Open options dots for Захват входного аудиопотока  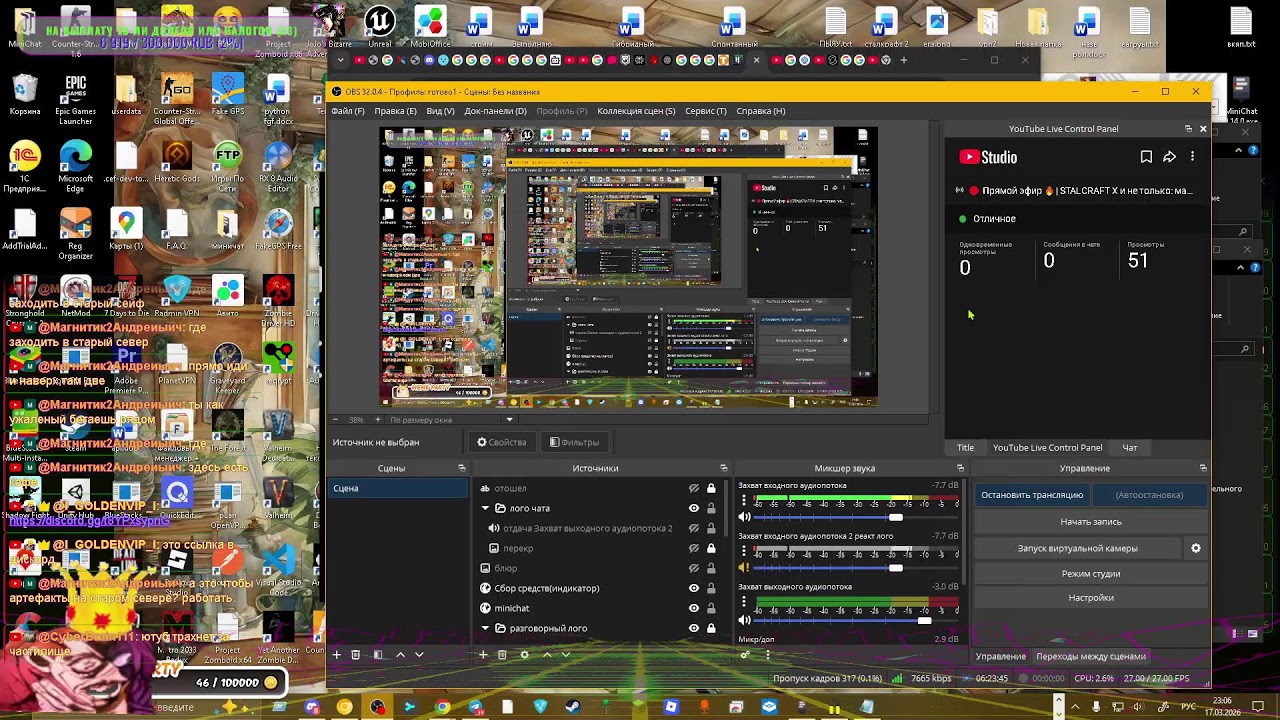coord(743,501)
